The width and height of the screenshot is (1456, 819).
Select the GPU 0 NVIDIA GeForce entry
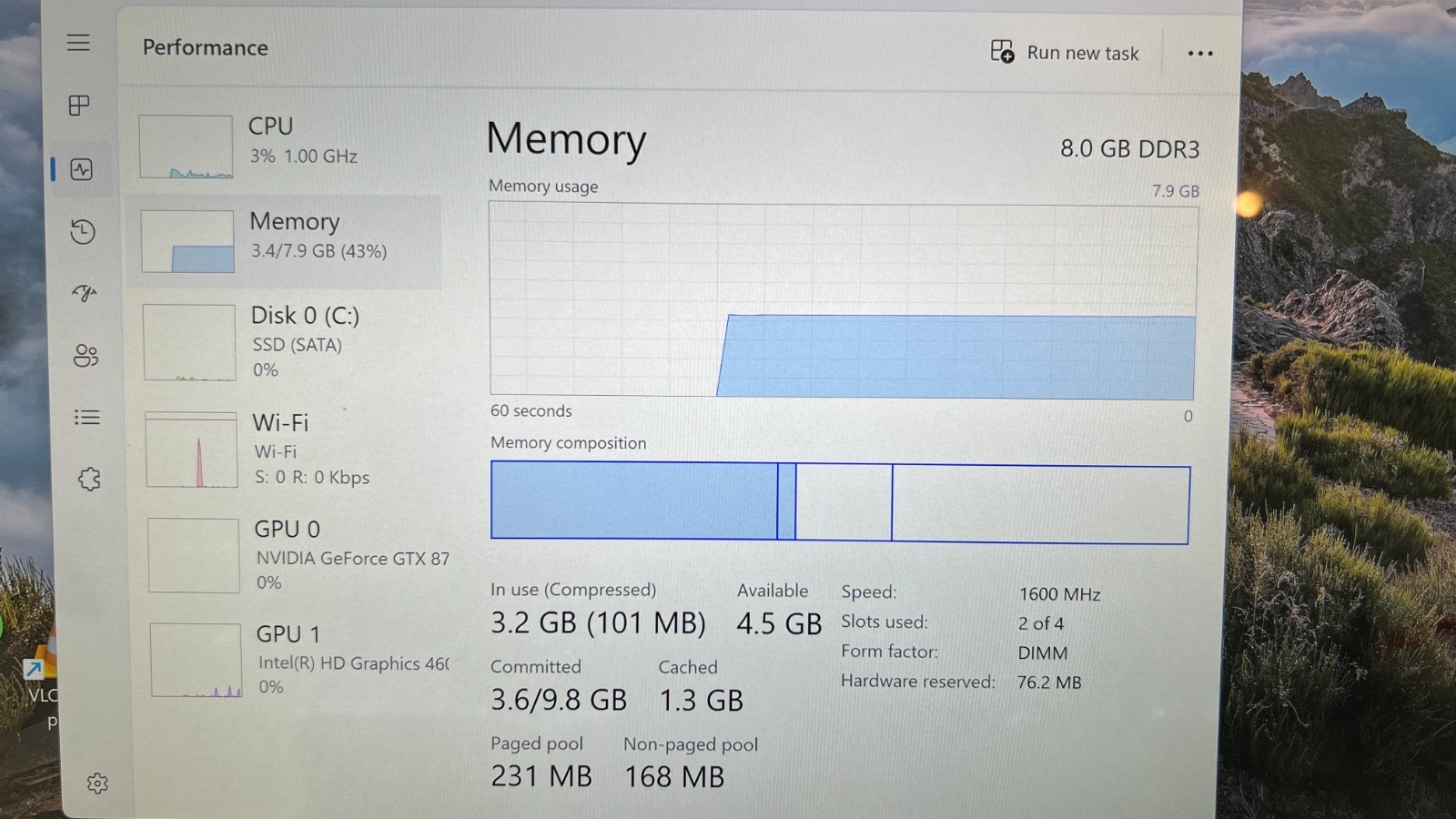[296, 555]
